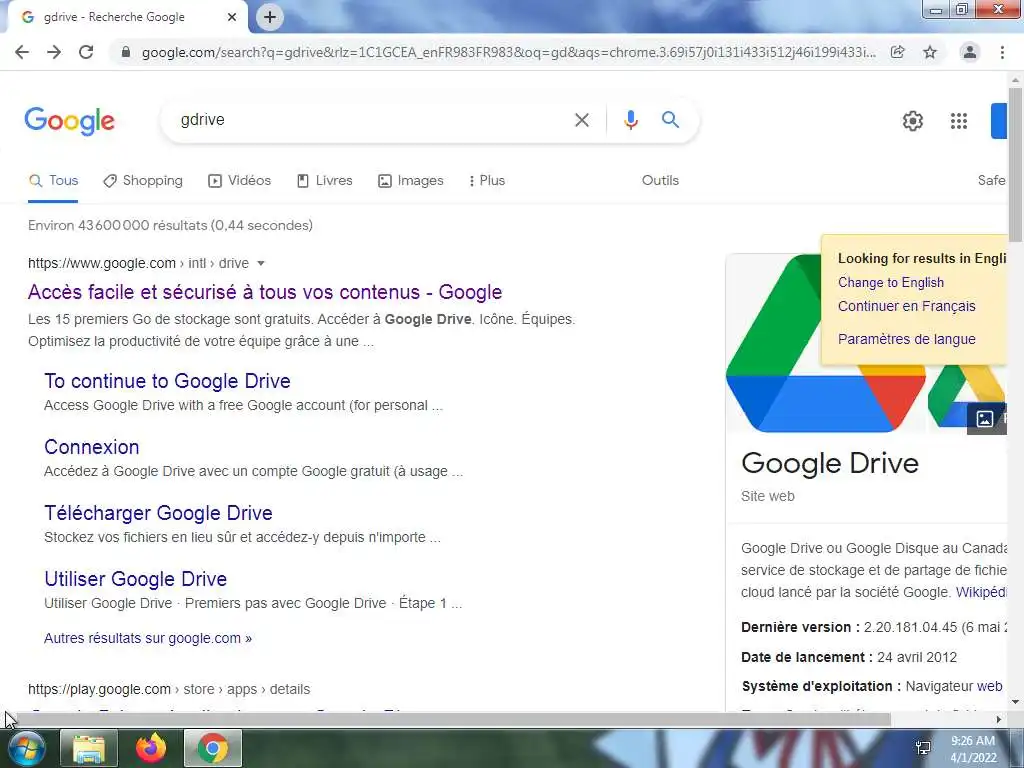
Task: Open Chrome's three-dot menu
Action: [1002, 52]
